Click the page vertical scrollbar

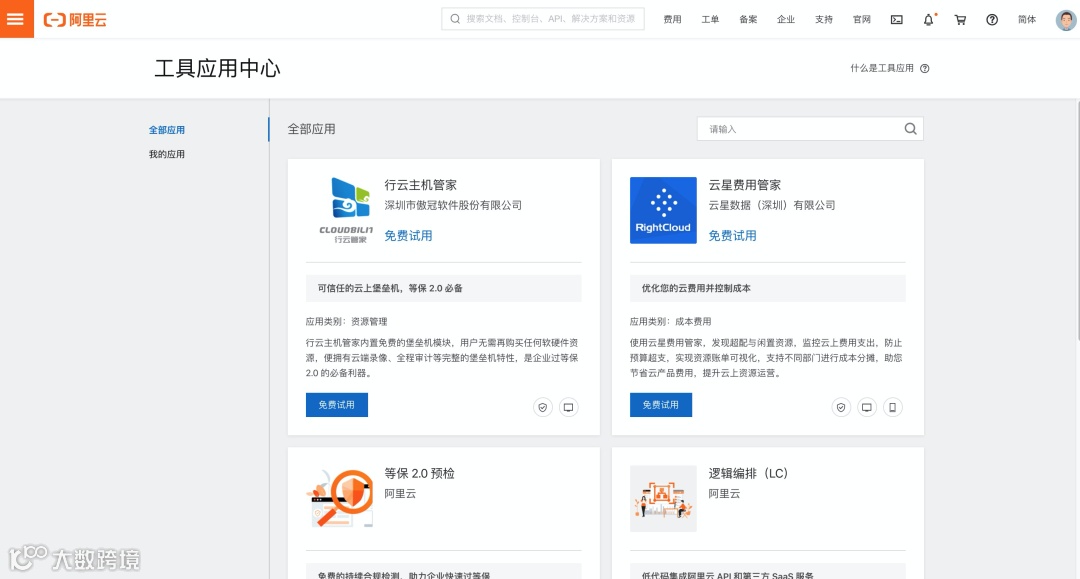pos(1077,220)
